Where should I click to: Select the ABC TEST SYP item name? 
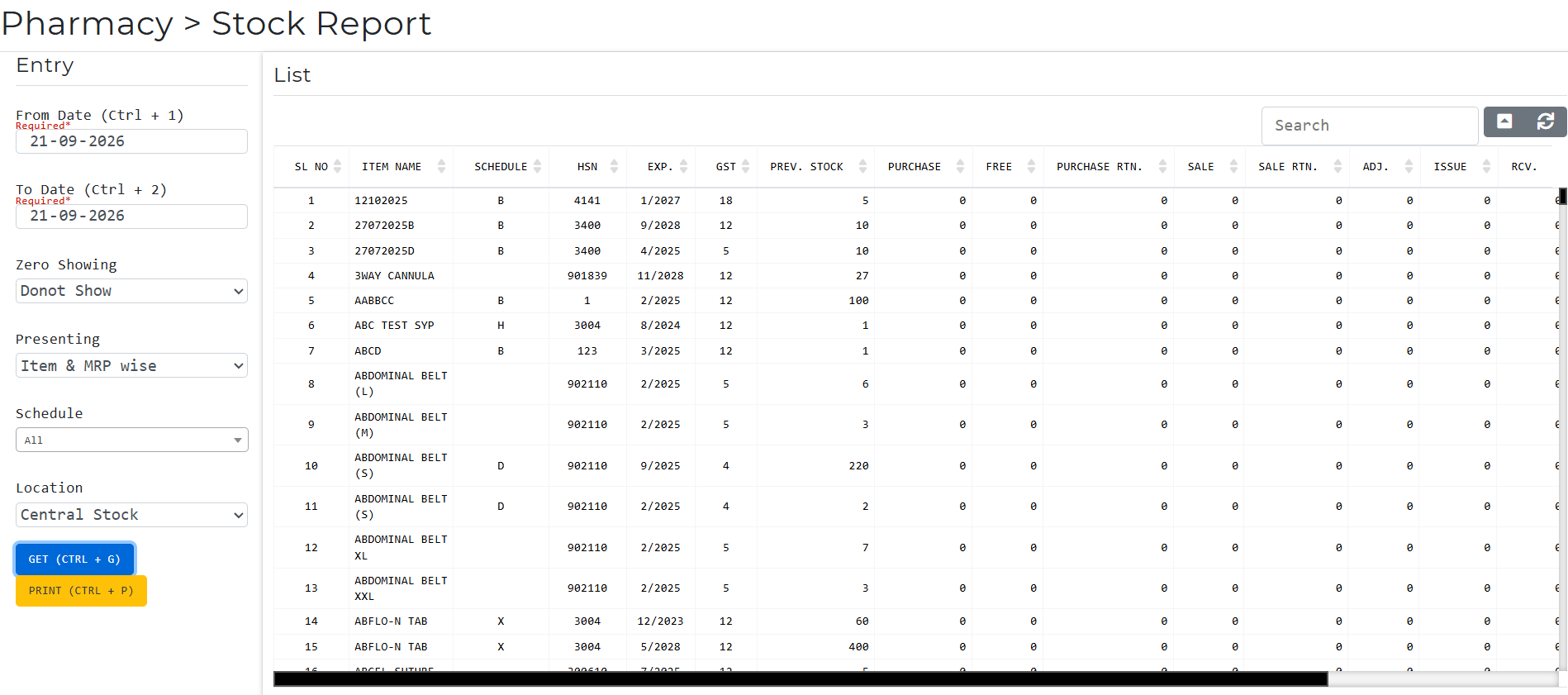pyautogui.click(x=394, y=326)
